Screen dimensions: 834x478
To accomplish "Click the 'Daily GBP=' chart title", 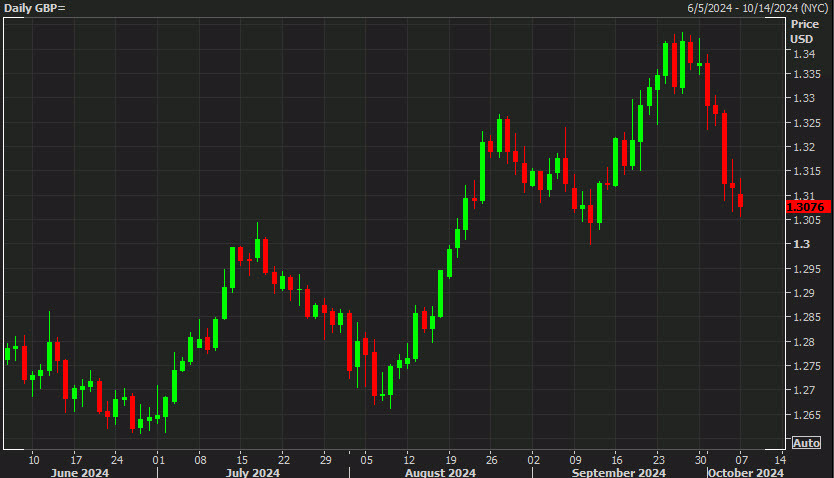I will pyautogui.click(x=35, y=8).
